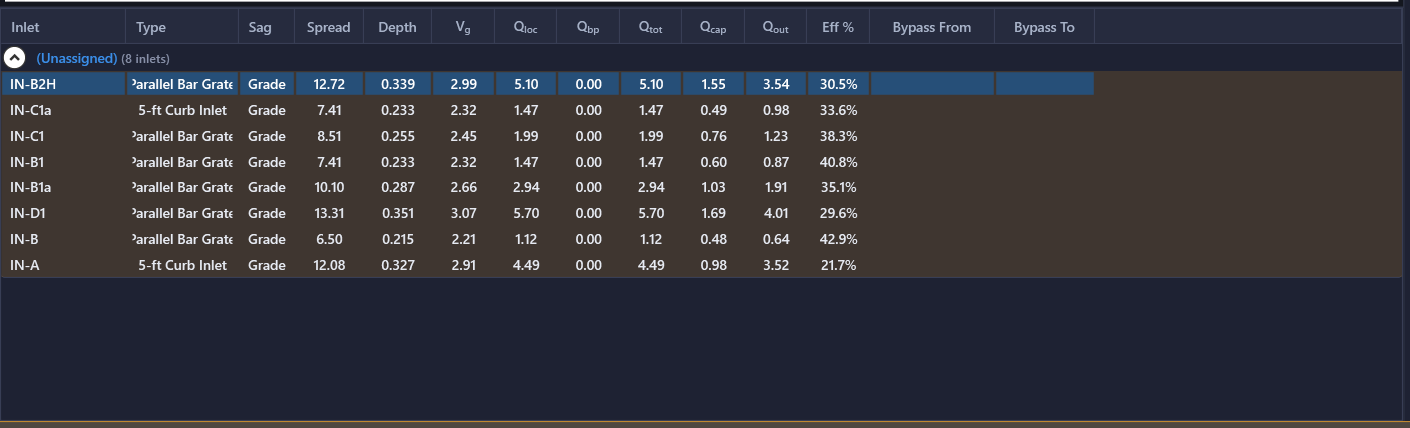Screen dimensions: 1410x428
Task: Sort by the Type column header
Action: click(182, 27)
